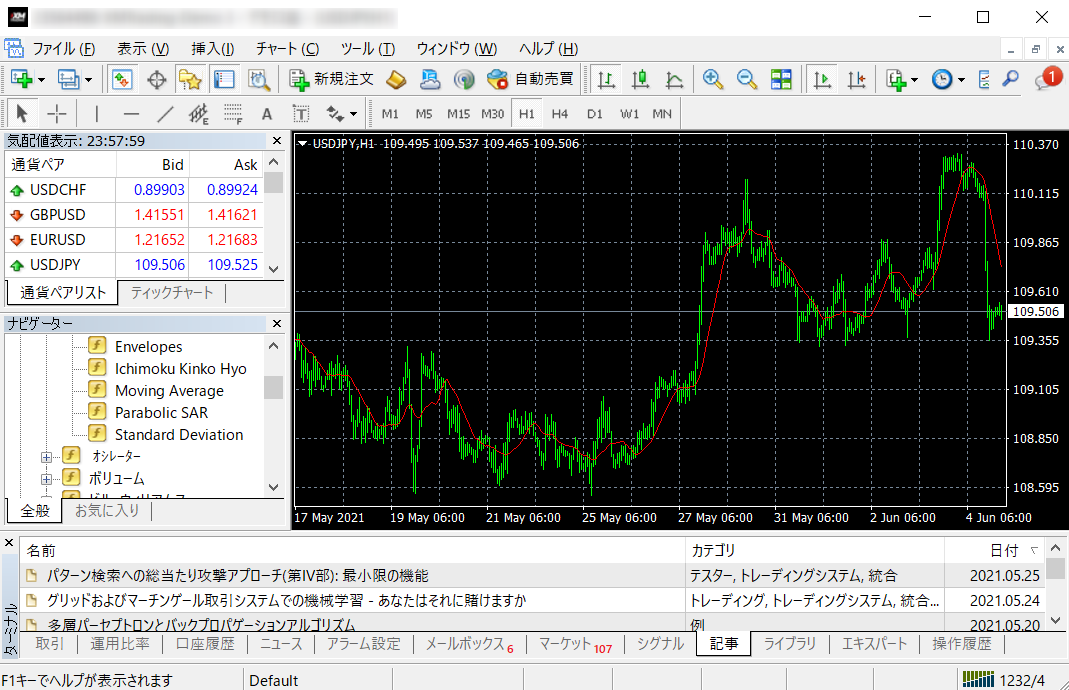Expand the ボリューム tree node
This screenshot has width=1069, height=690.
46,479
